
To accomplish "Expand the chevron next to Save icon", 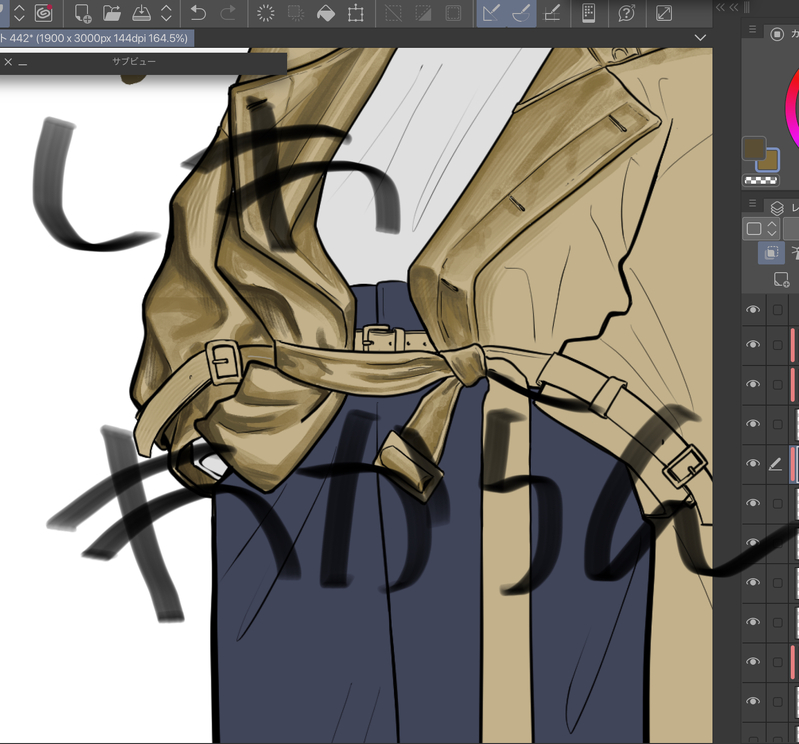I will (x=166, y=13).
